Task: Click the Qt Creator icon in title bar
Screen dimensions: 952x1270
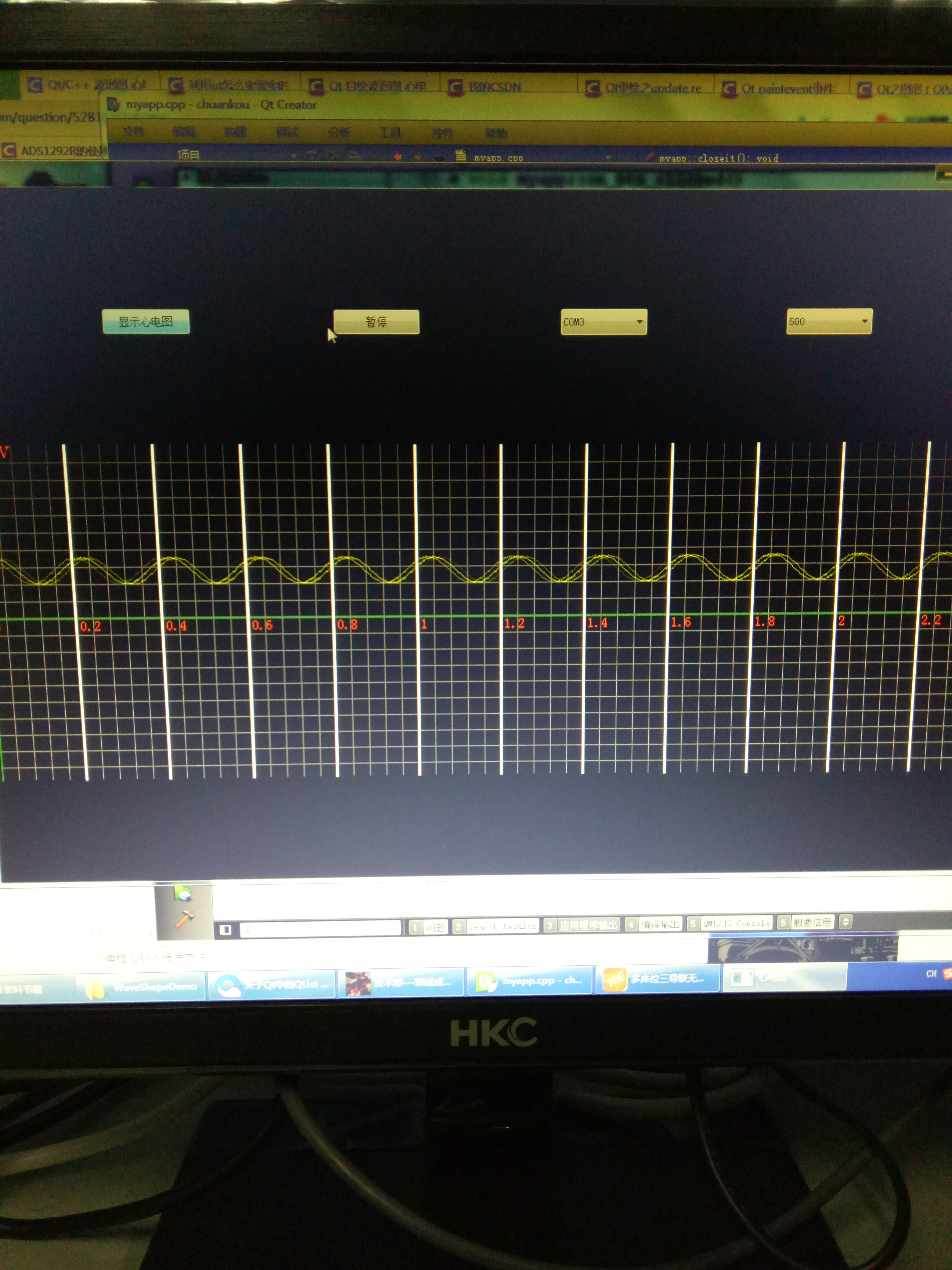Action: click(x=114, y=104)
